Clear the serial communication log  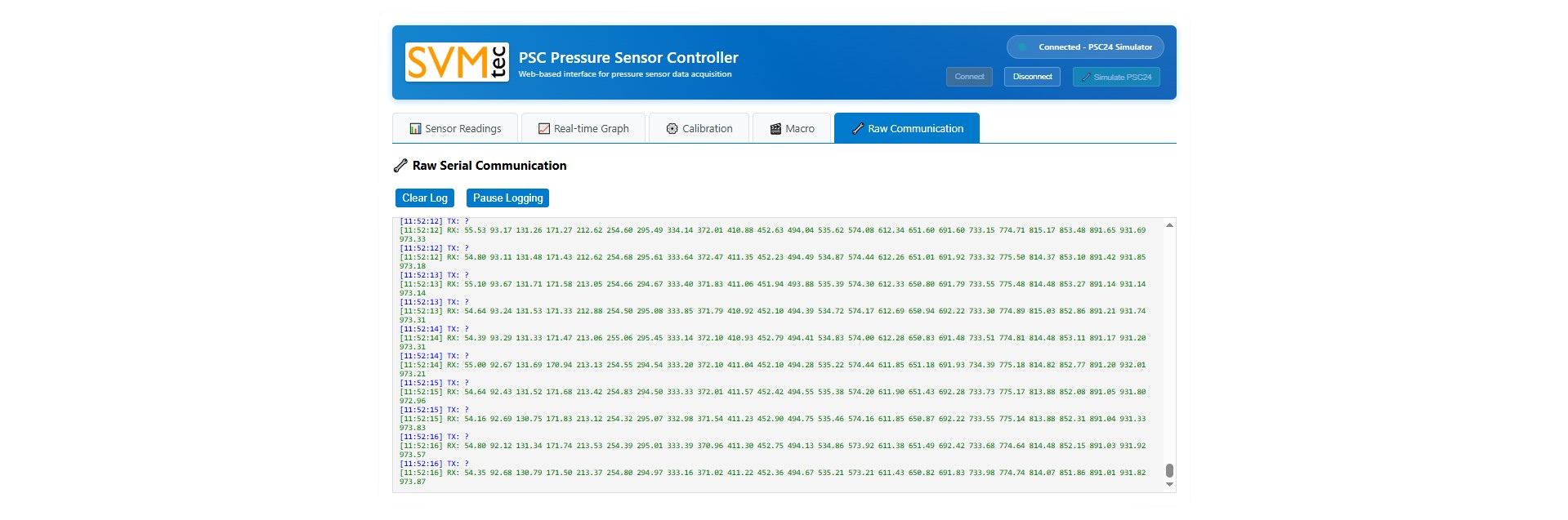[x=424, y=198]
